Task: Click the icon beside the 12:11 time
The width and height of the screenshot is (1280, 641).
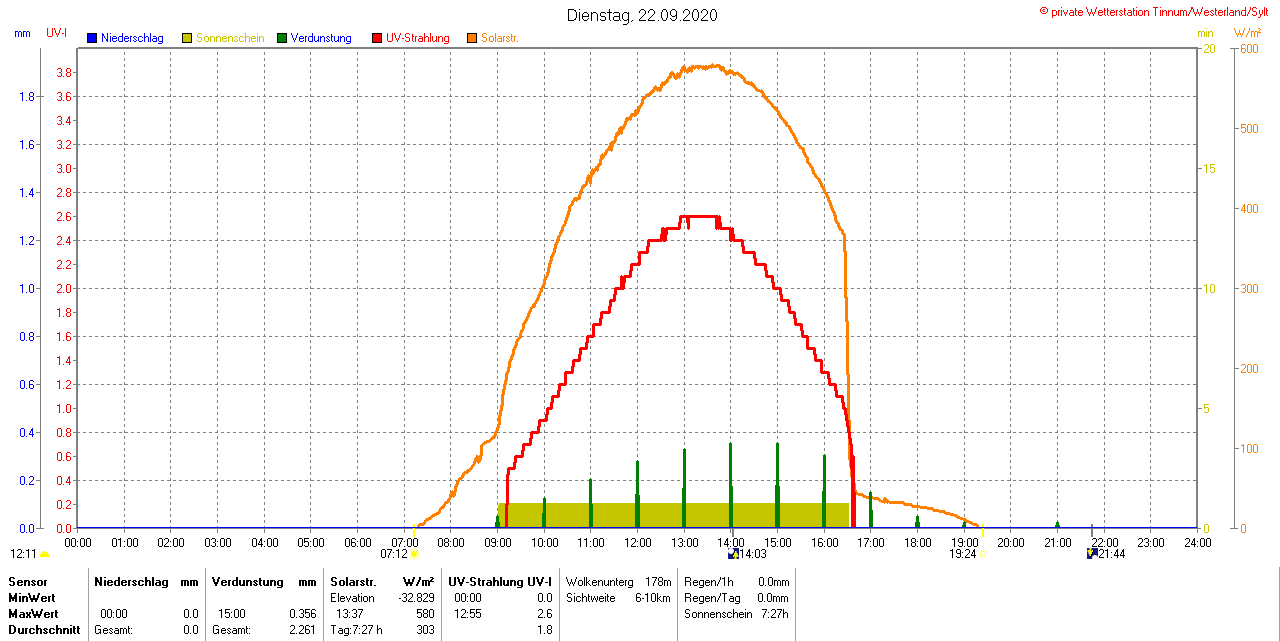Action: point(45,553)
